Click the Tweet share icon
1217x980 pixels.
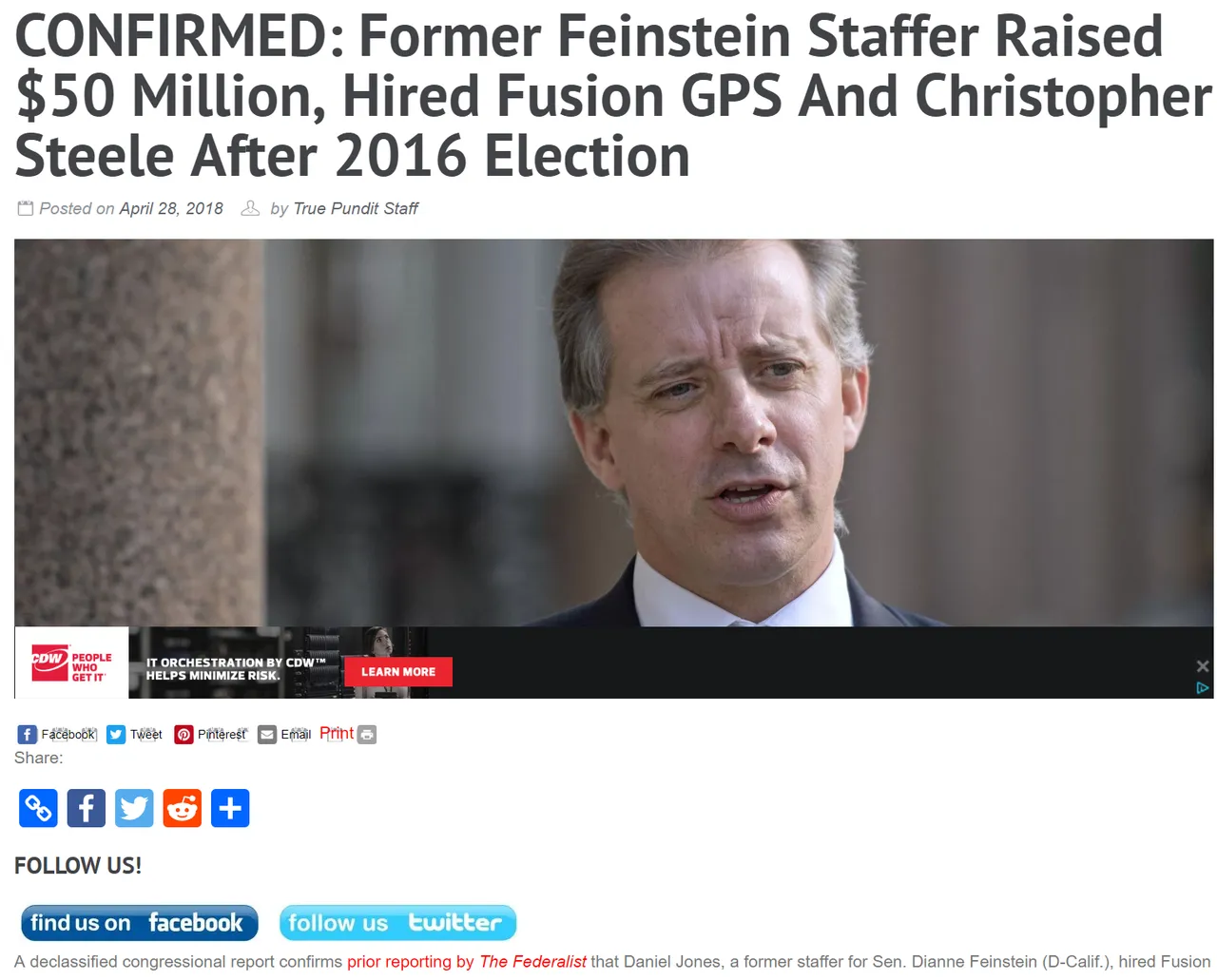click(x=116, y=735)
